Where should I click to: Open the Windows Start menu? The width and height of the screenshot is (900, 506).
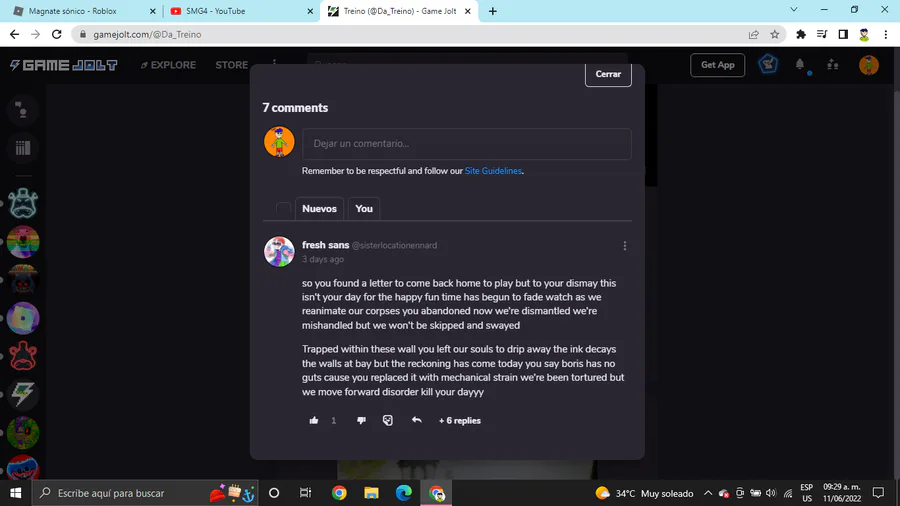[15, 493]
